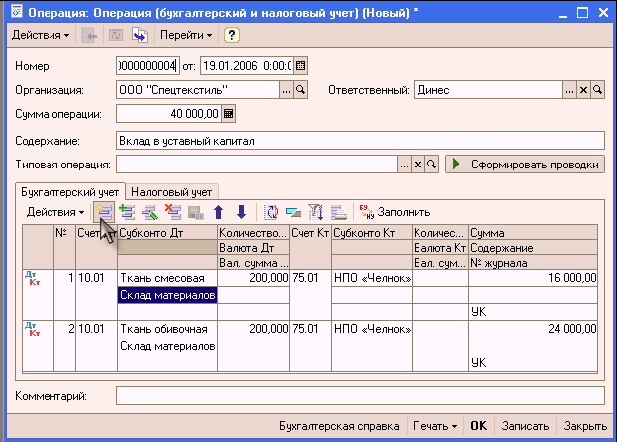This screenshot has width=617, height=442.
Task: Open calculator for Сумма операции field
Action: click(x=228, y=114)
